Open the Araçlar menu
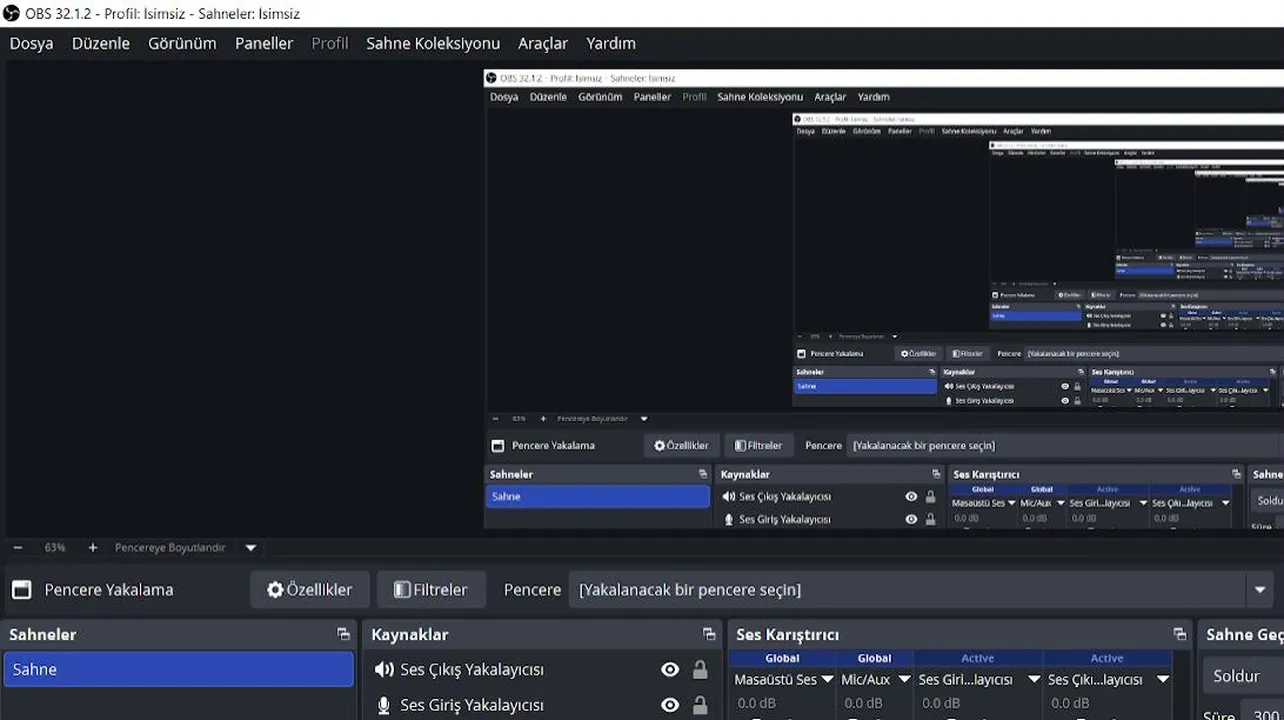The width and height of the screenshot is (1284, 720). [543, 43]
